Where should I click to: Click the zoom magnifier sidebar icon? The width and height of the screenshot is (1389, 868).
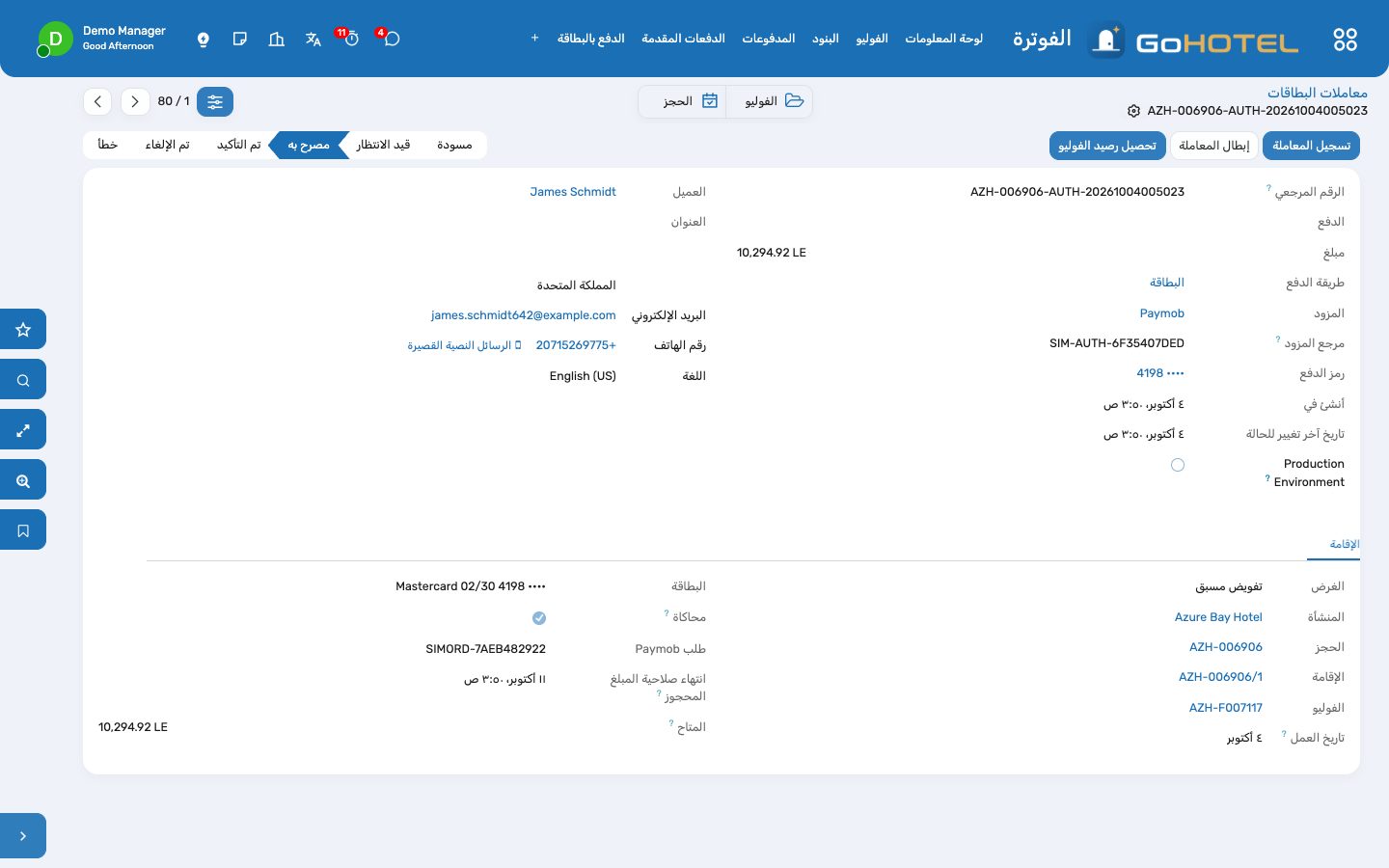coord(23,479)
